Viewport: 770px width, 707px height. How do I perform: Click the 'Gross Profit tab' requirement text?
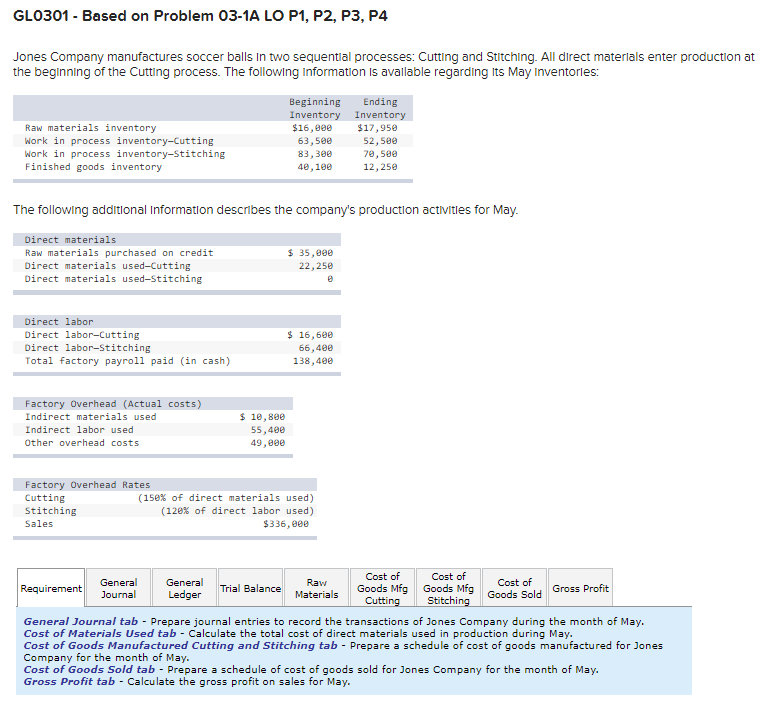pos(69,682)
